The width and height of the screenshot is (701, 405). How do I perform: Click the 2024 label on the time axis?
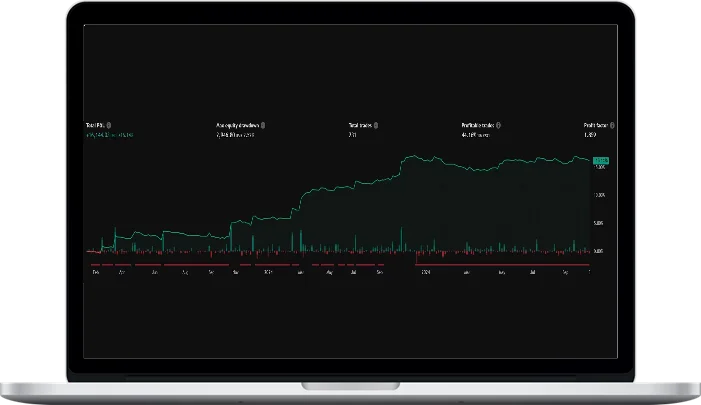pyautogui.click(x=425, y=271)
